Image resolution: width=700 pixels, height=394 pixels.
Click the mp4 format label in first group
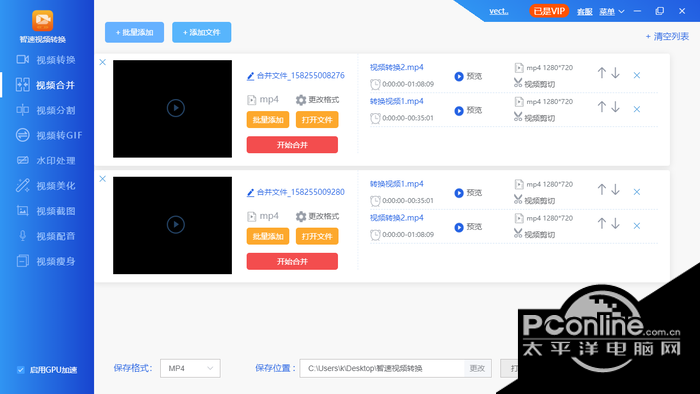(x=263, y=100)
